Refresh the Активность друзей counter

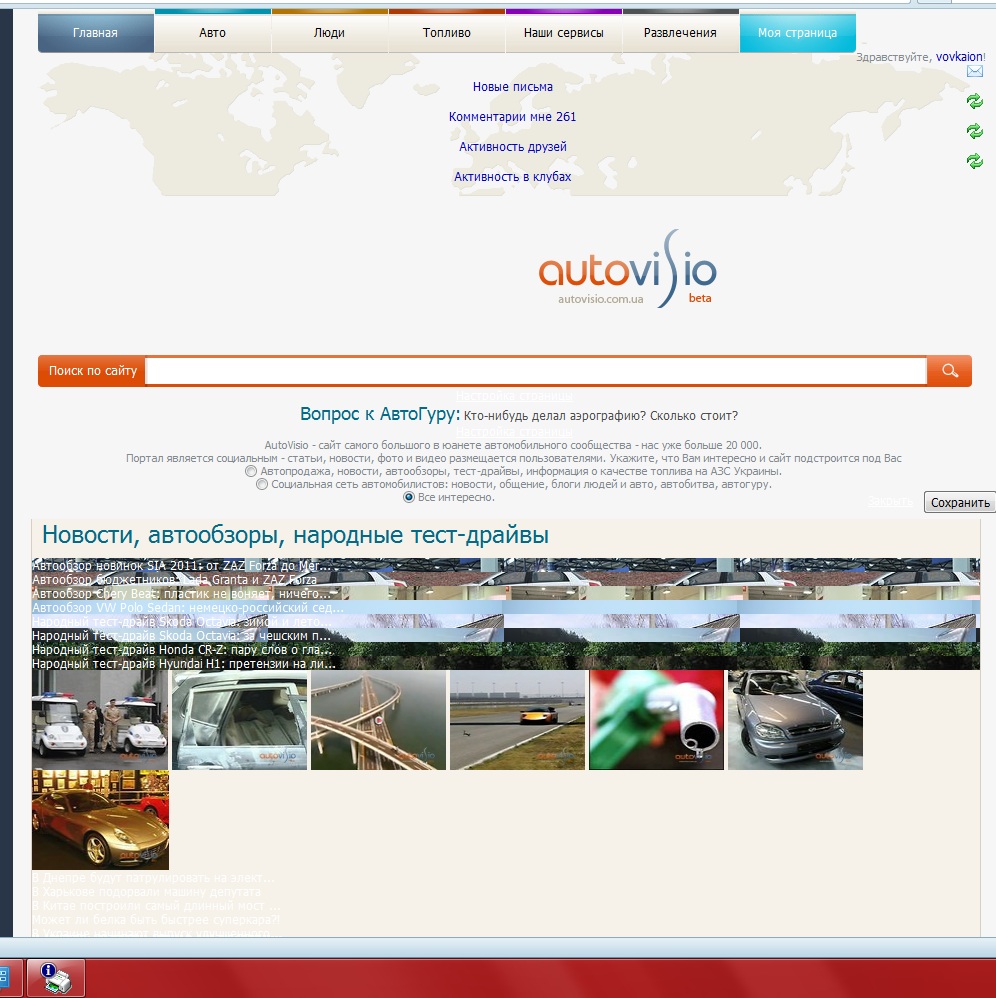[x=974, y=160]
